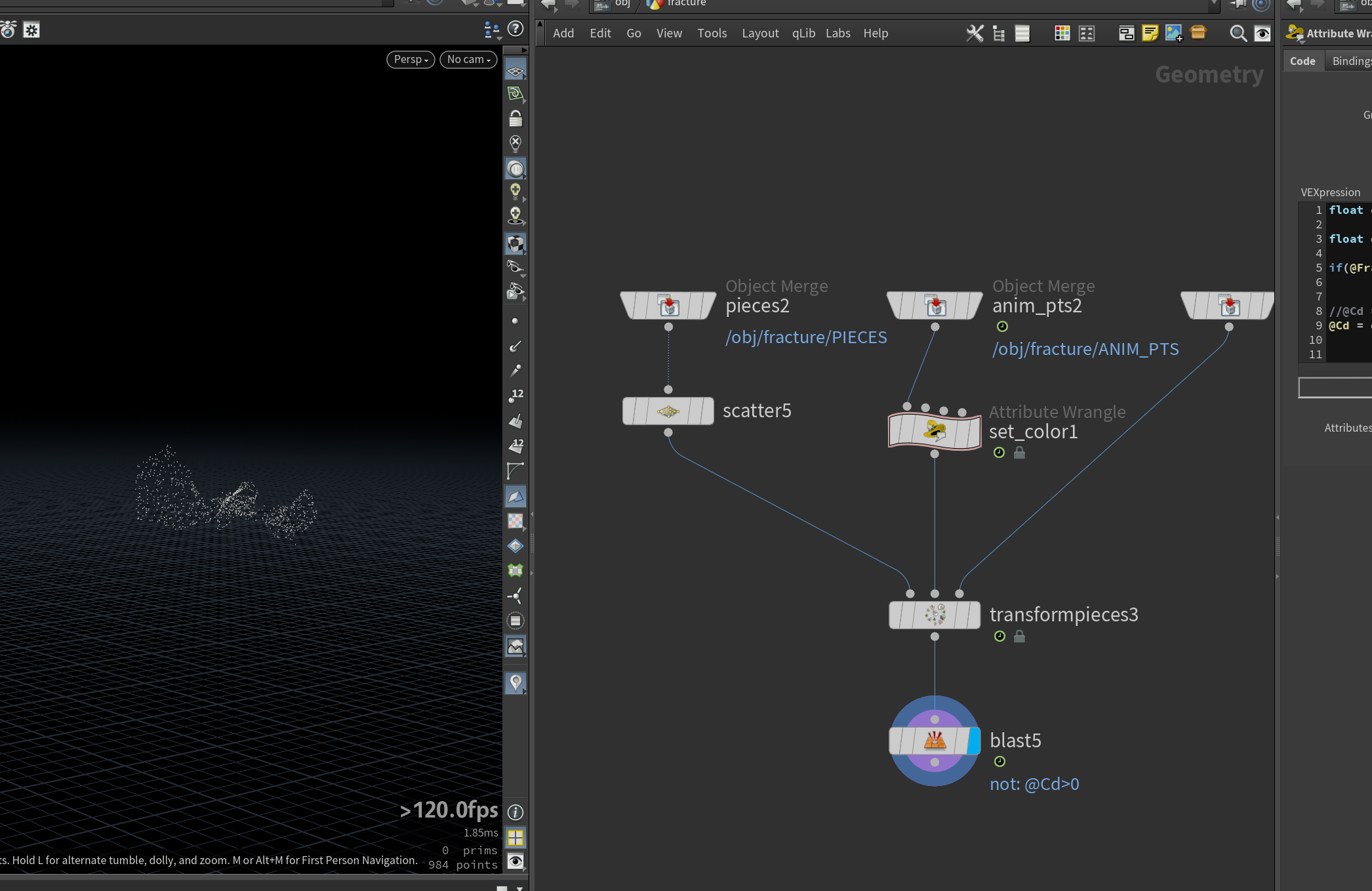
Task: Select the set_color1 Attribute Wrangle node
Action: pyautogui.click(x=935, y=431)
